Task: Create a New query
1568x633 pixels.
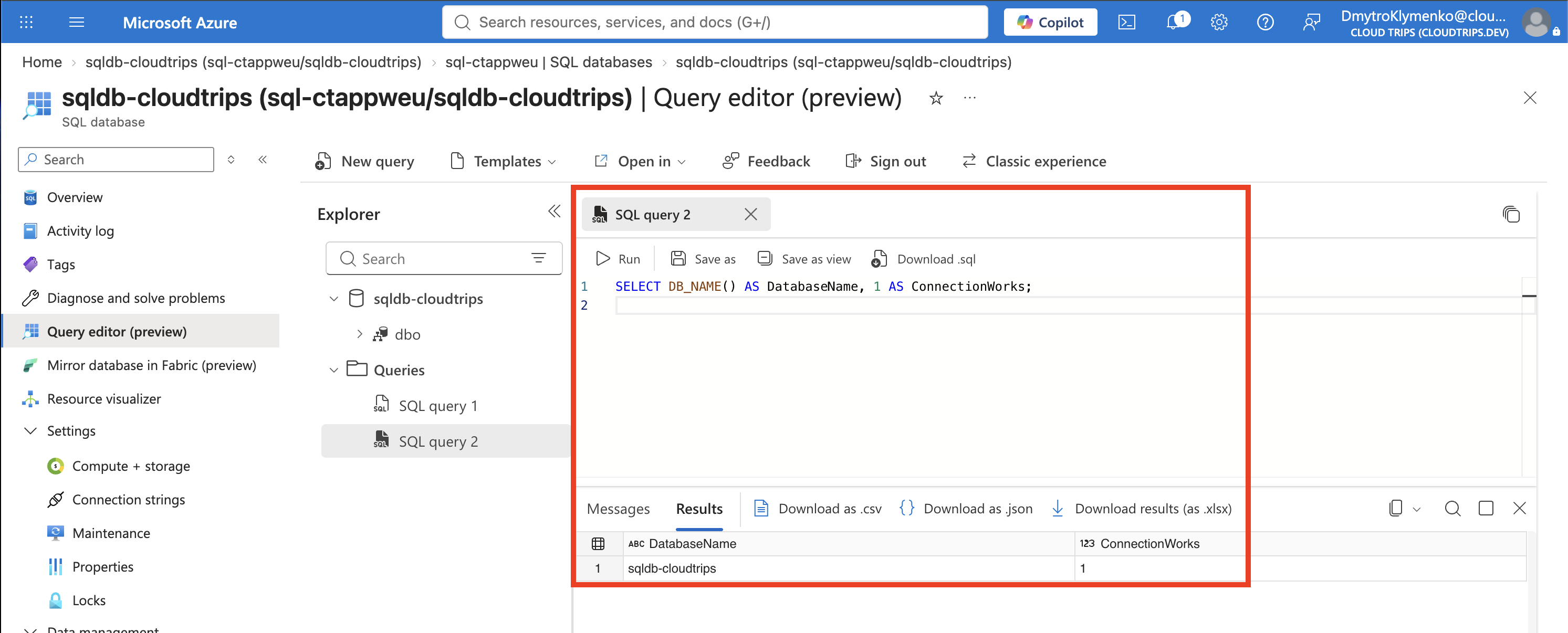Action: 364,161
